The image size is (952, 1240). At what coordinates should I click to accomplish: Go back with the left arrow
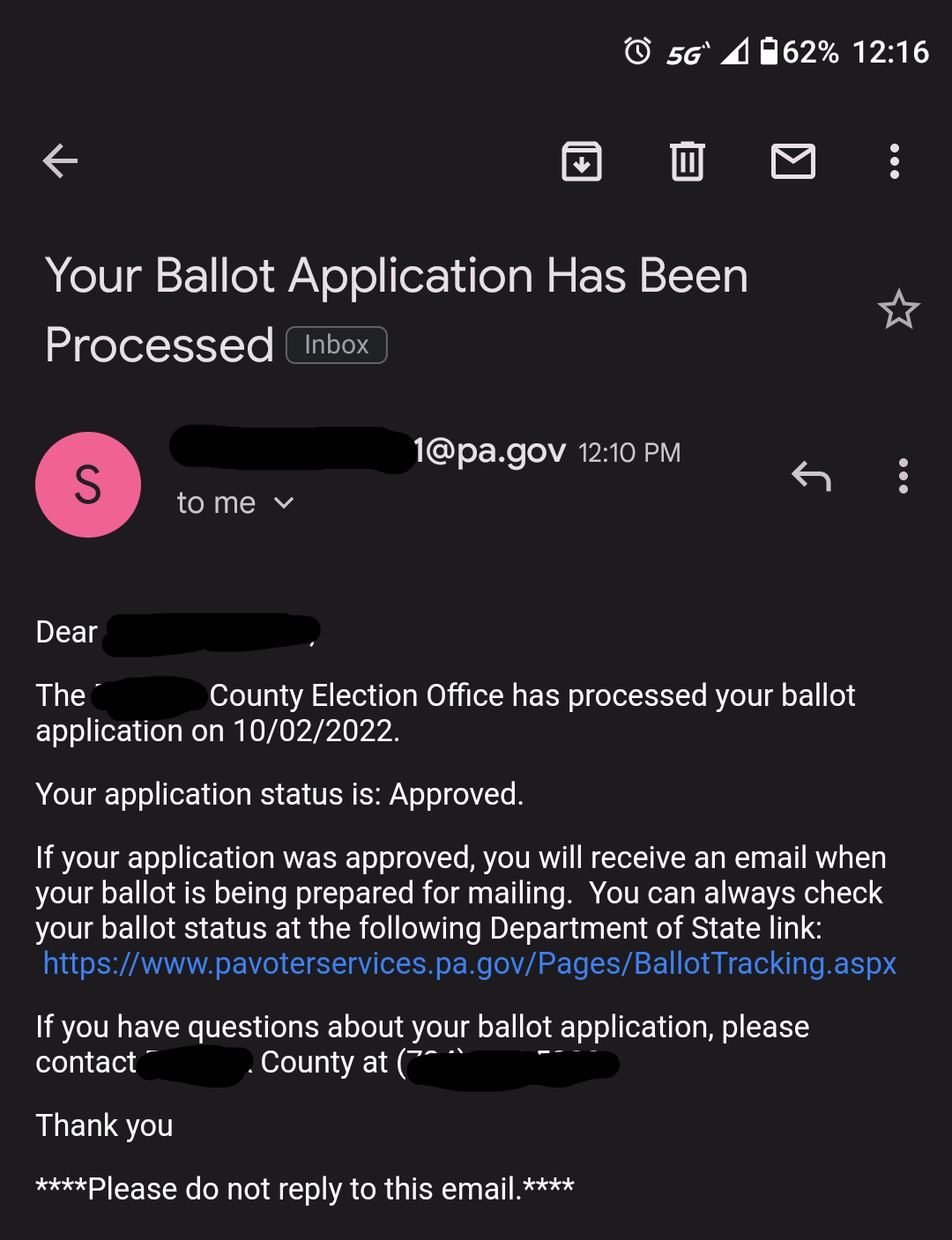coord(61,161)
